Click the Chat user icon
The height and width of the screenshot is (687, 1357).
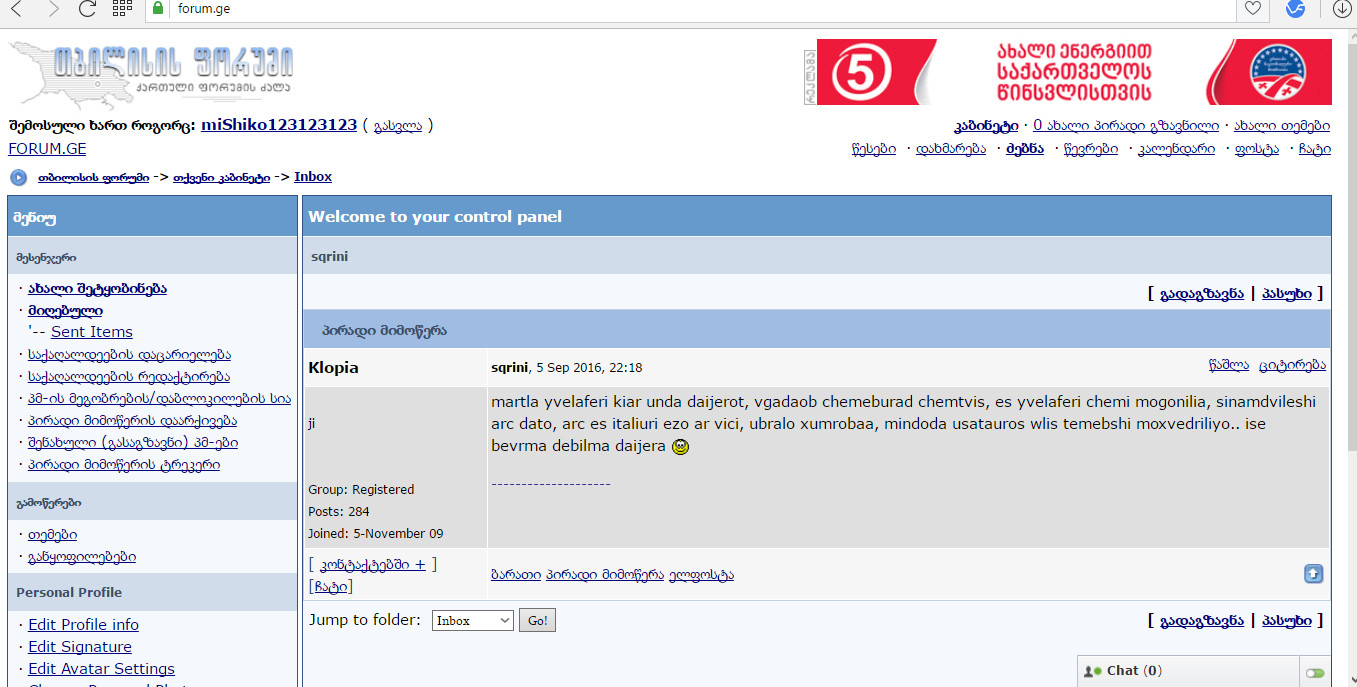point(1093,671)
